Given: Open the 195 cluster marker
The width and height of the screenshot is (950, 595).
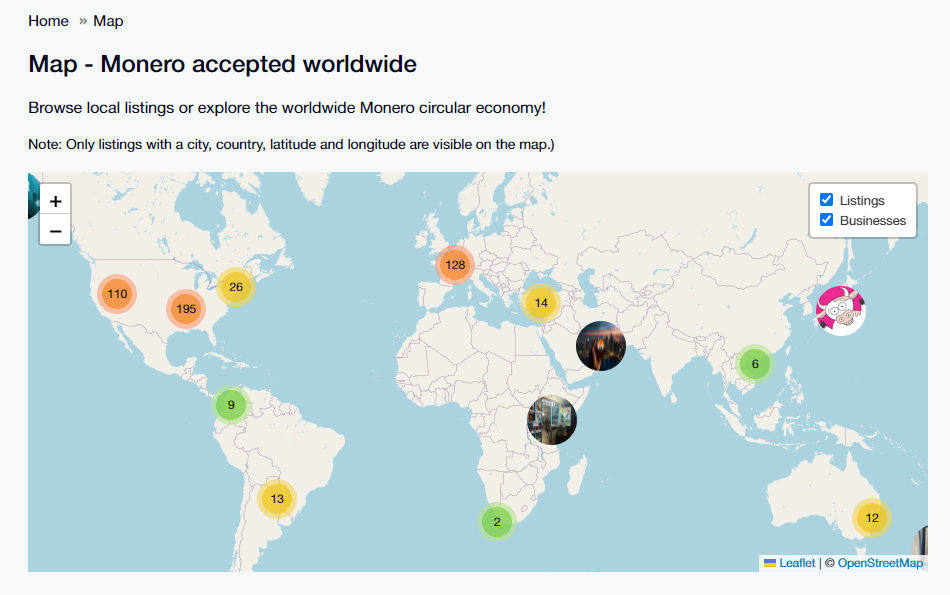Looking at the screenshot, I should click(x=186, y=309).
